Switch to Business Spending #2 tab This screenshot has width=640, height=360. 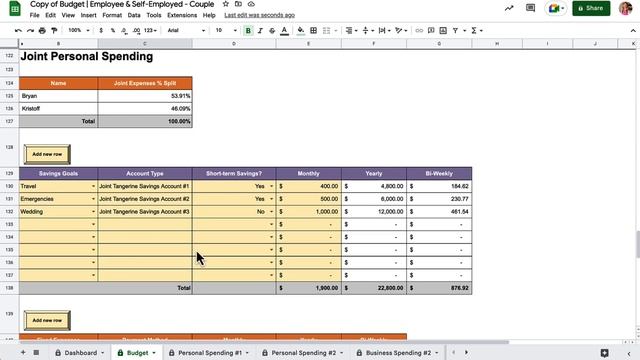(398, 353)
